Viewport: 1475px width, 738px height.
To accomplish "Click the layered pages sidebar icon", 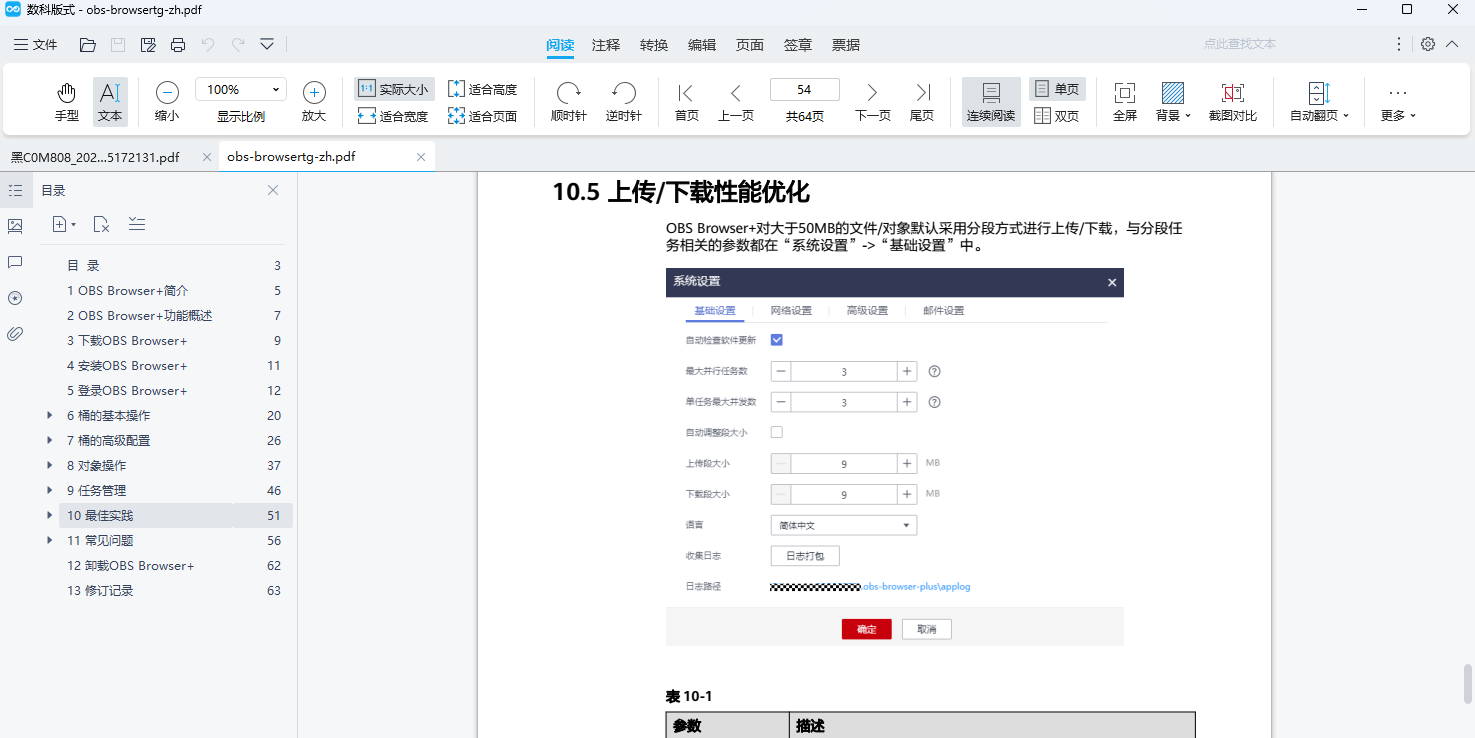I will click(x=15, y=298).
